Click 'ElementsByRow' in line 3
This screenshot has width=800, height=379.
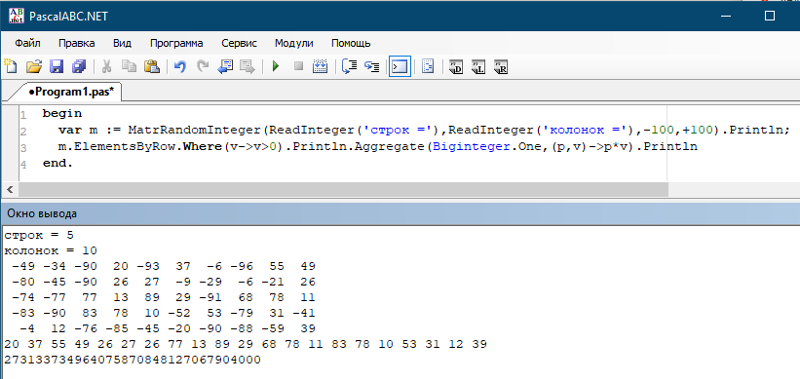point(123,147)
